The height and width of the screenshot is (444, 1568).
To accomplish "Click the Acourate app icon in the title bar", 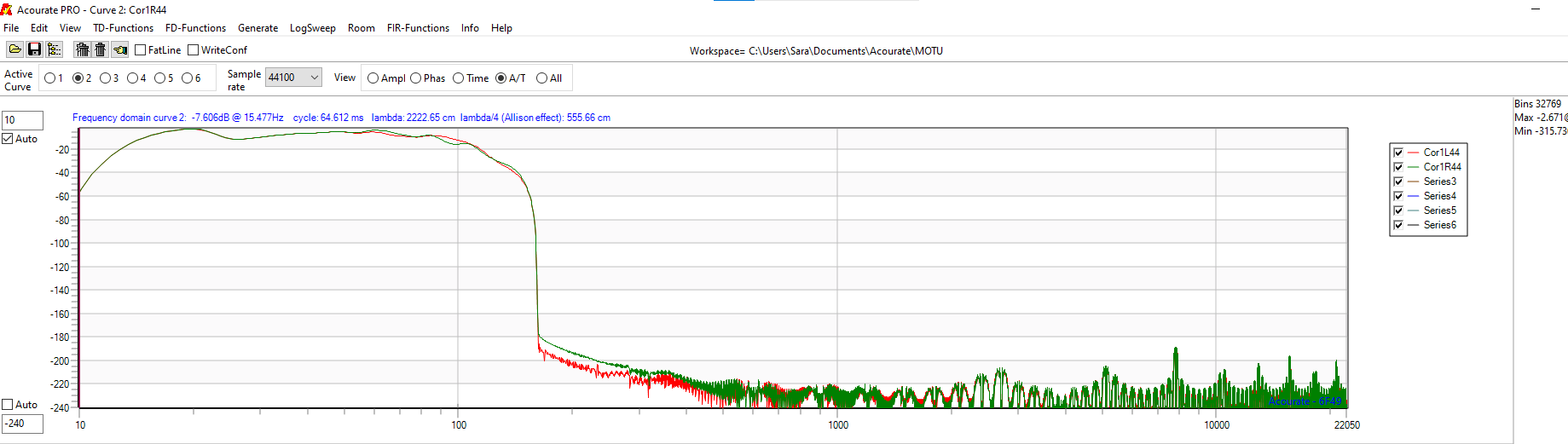I will coord(7,9).
